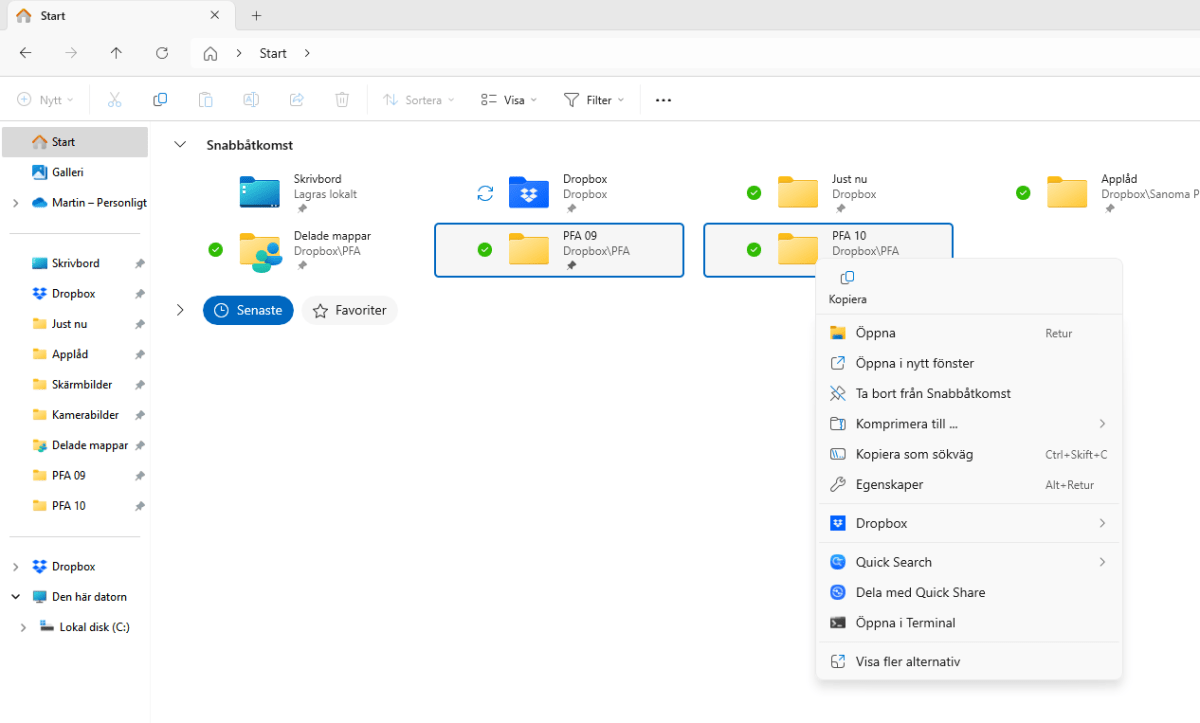Click the Delete trash icon in toolbar
This screenshot has width=1200, height=723.
click(342, 100)
